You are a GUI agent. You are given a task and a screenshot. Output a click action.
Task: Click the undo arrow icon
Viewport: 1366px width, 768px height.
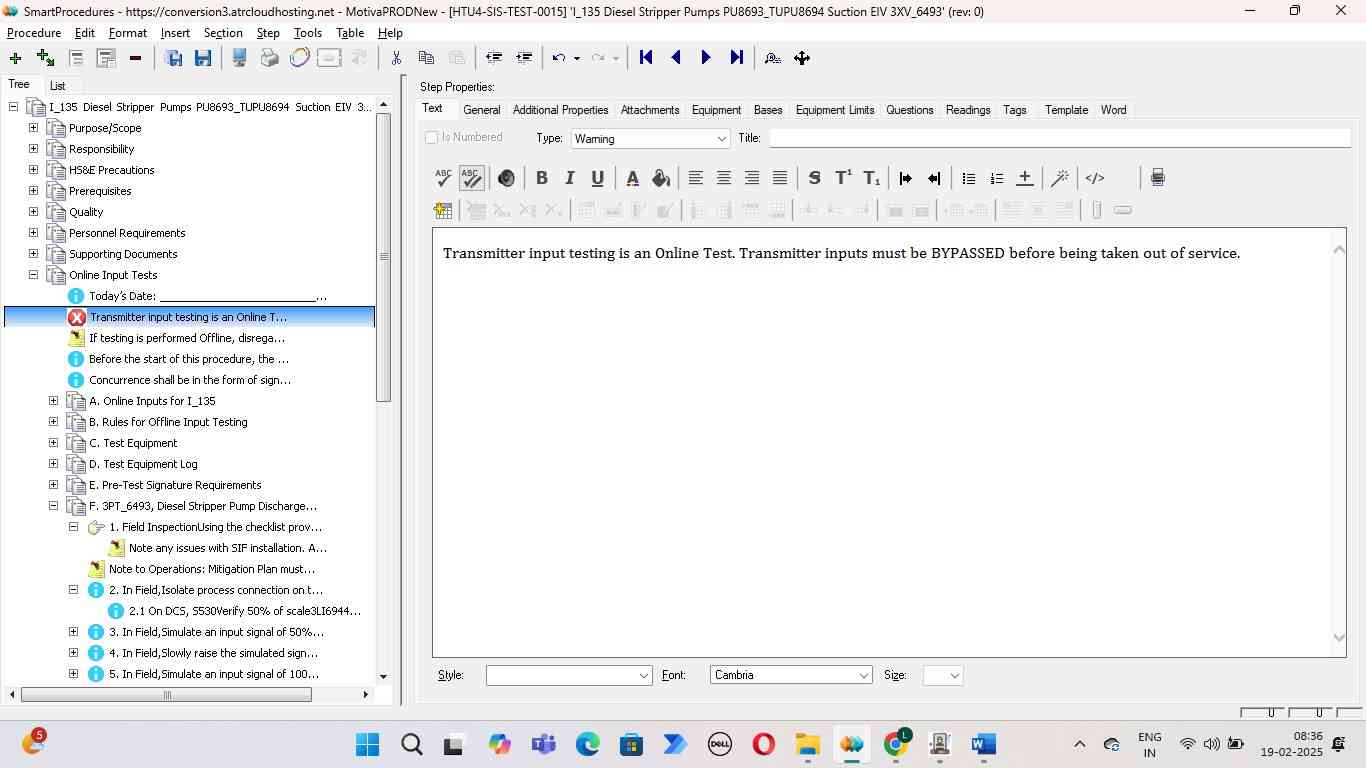click(559, 58)
